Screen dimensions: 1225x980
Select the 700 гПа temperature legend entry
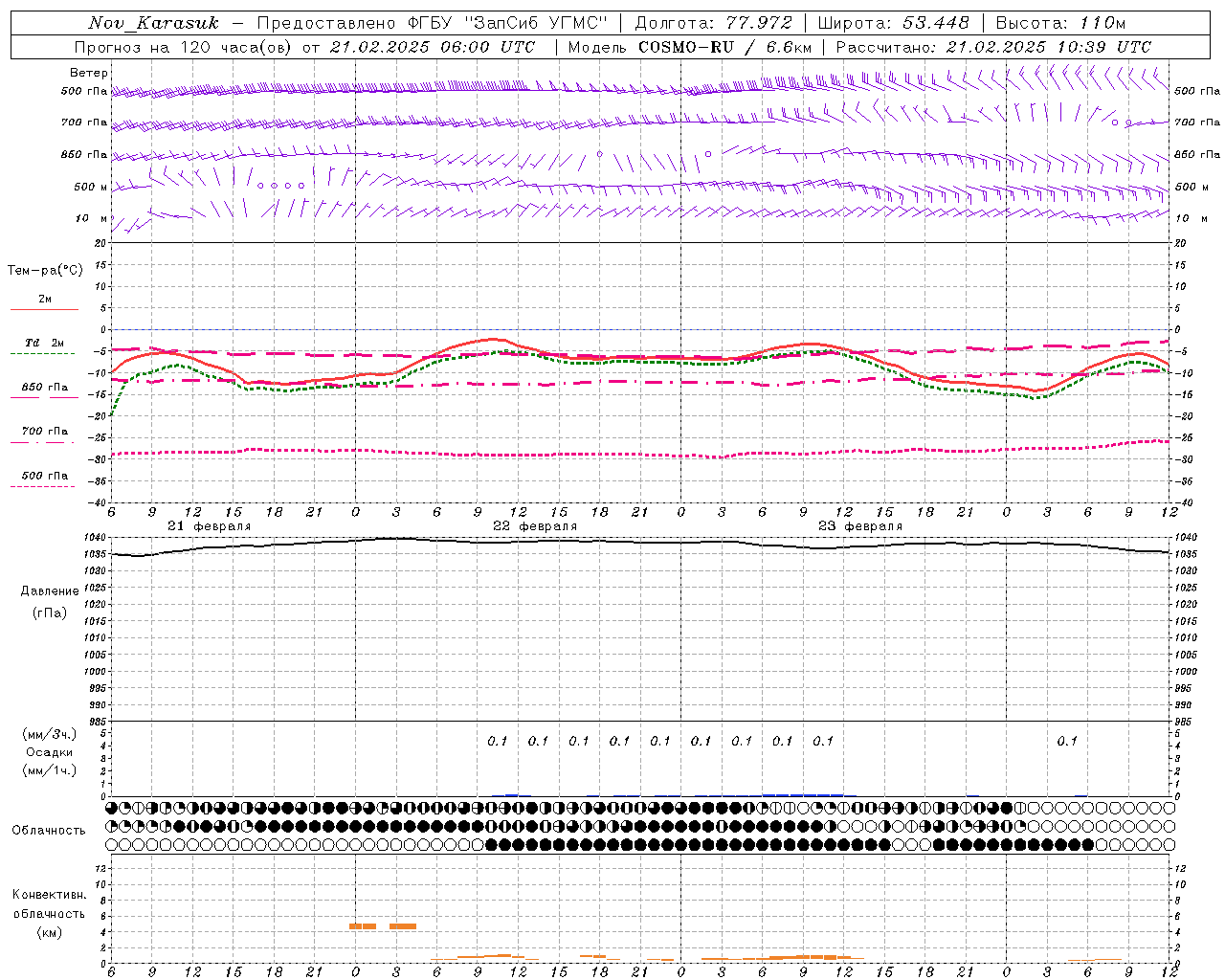coord(45,431)
